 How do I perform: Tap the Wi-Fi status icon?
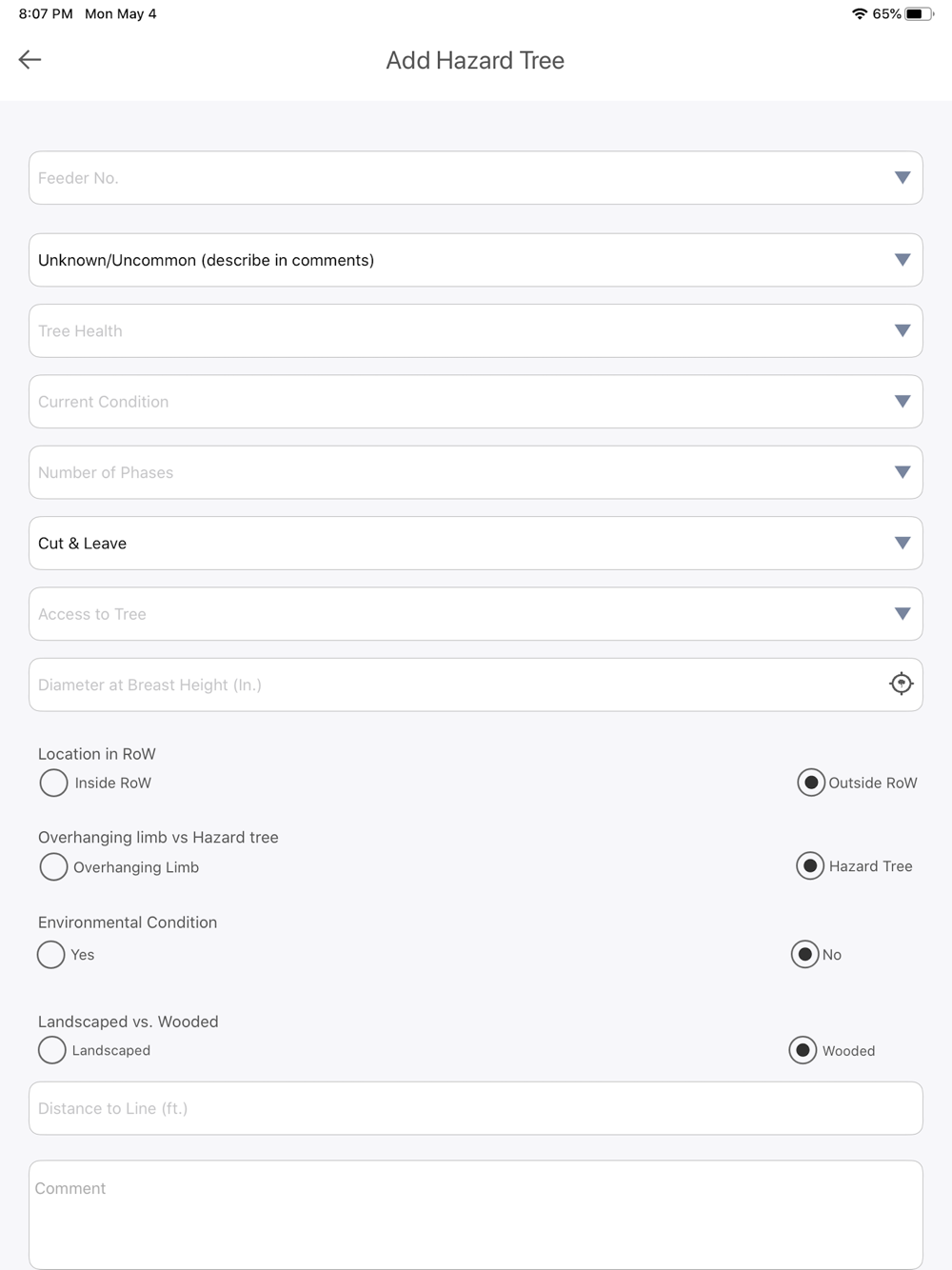click(859, 14)
